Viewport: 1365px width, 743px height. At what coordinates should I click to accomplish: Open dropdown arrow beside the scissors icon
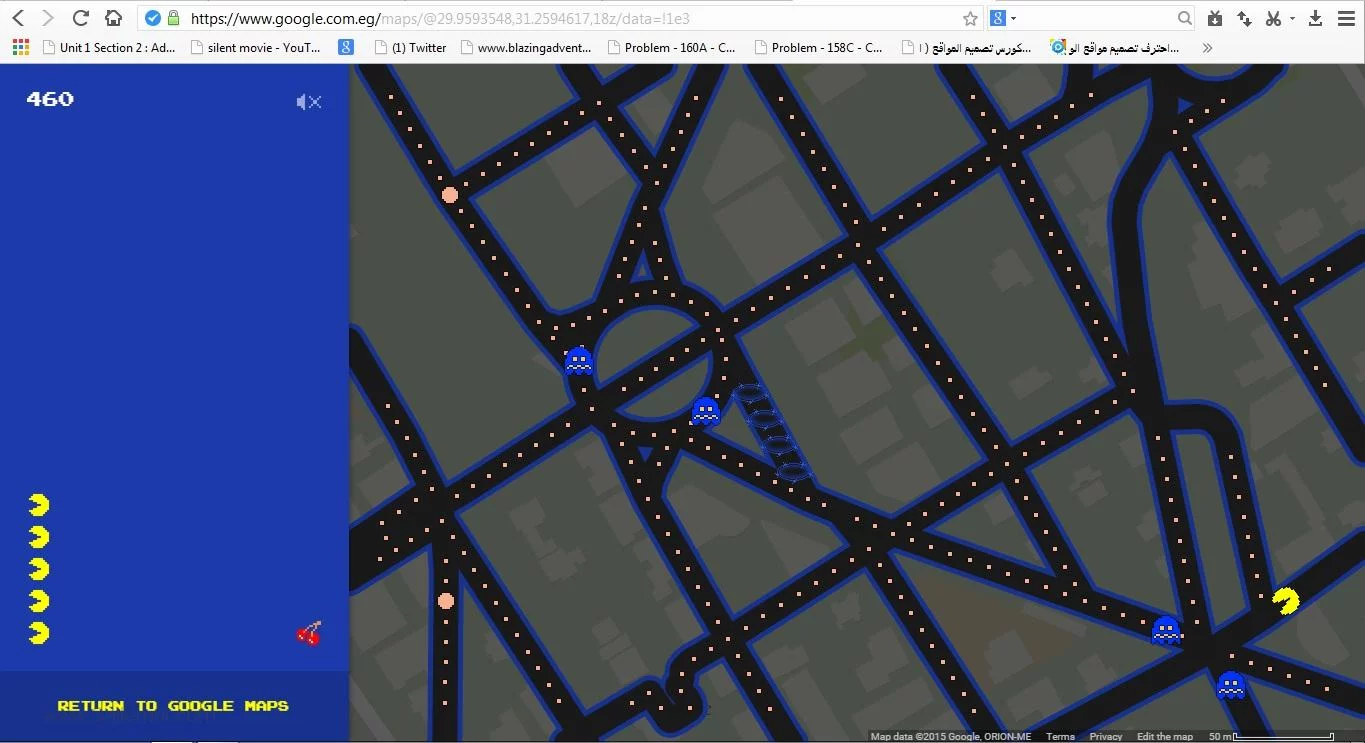1292,18
